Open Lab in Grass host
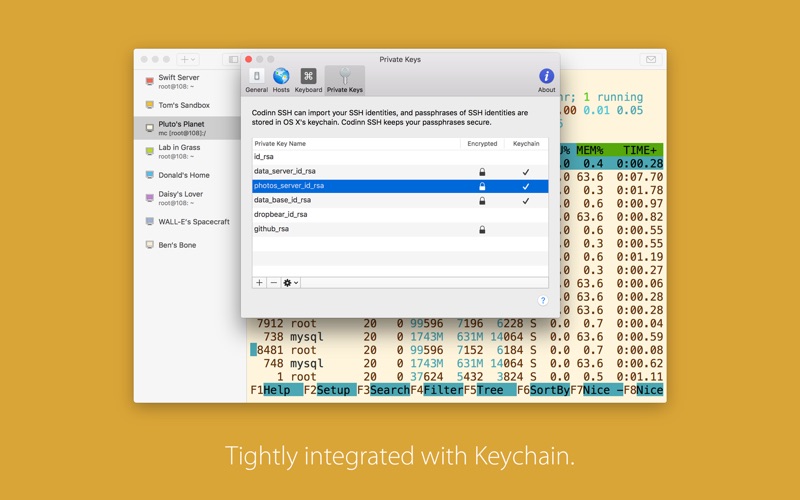Viewport: 800px width, 500px height. click(187, 152)
